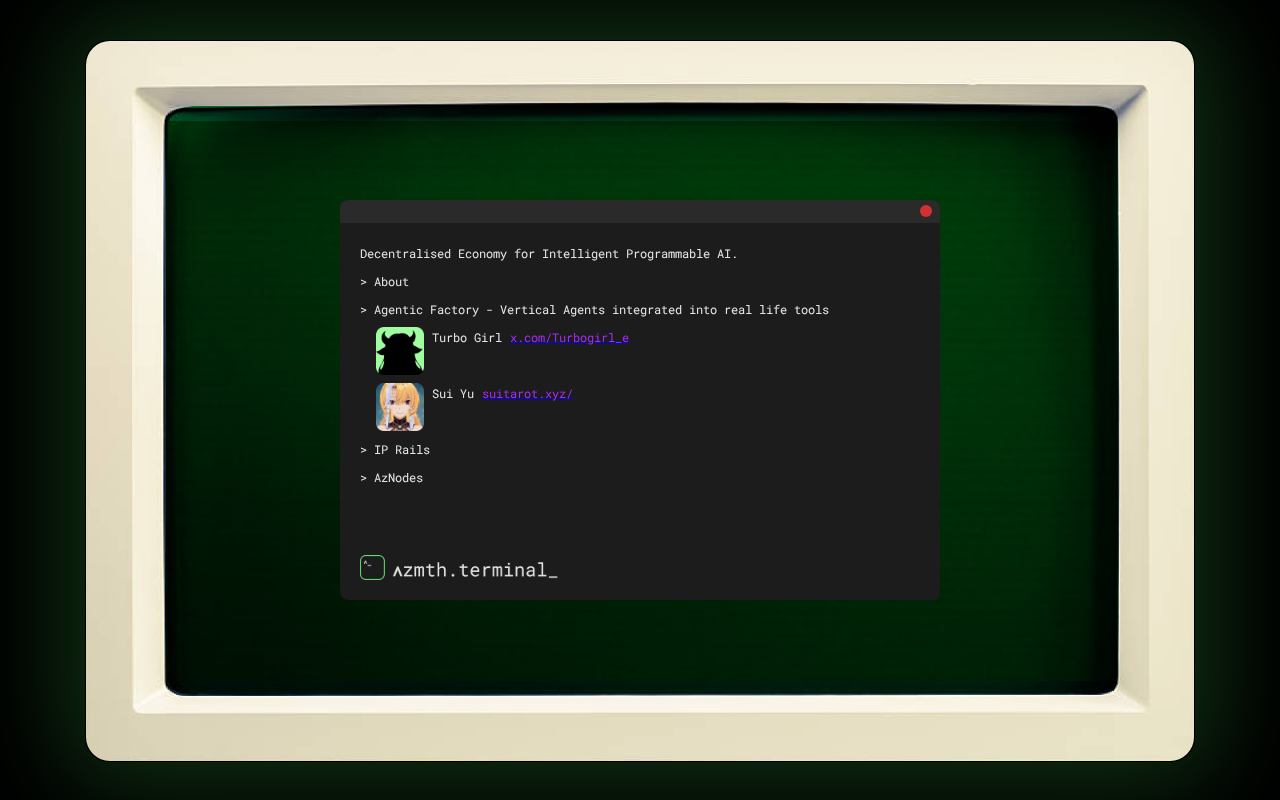Click the Decentralised Economy tagline text
The height and width of the screenshot is (800, 1280).
coord(549,254)
